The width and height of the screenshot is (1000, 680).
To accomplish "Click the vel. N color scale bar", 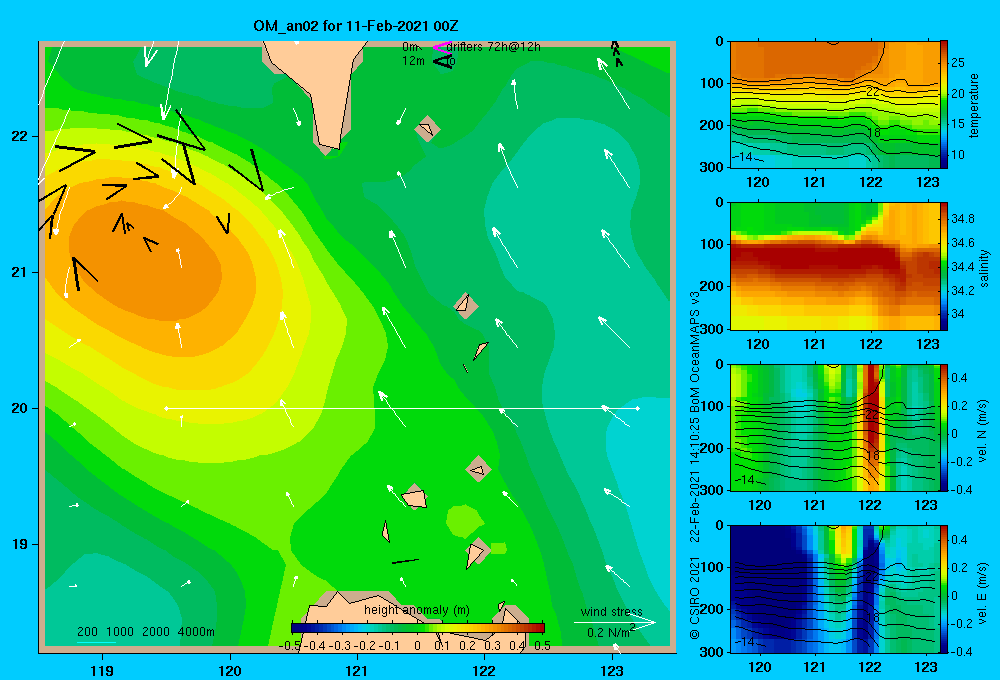I will click(943, 428).
